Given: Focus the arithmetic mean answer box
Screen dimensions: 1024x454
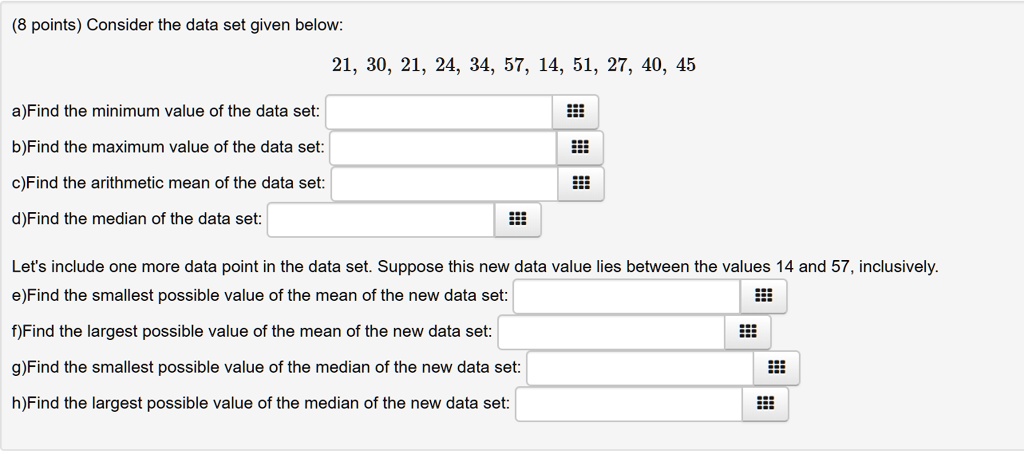Looking at the screenshot, I should point(444,184).
